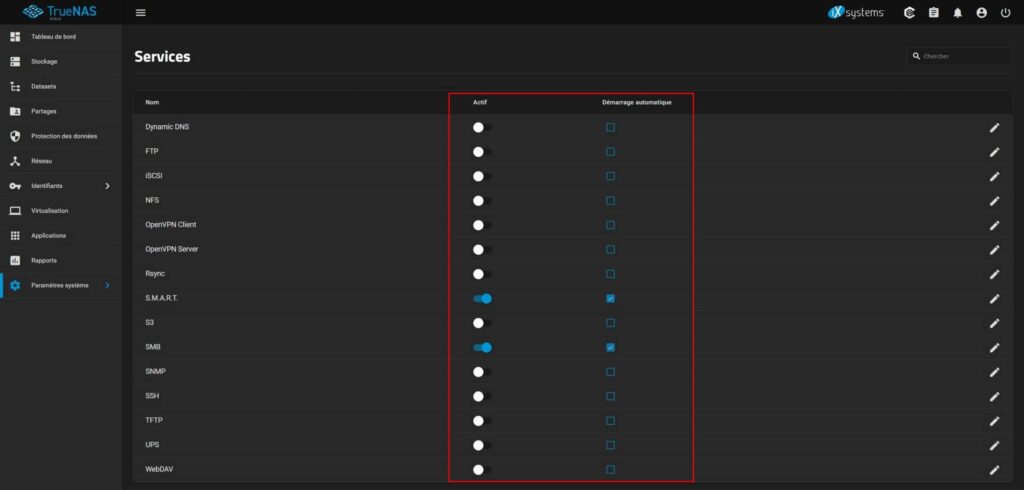Expand the Paramètres système submenu chevron
This screenshot has width=1024, height=490.
point(108,286)
